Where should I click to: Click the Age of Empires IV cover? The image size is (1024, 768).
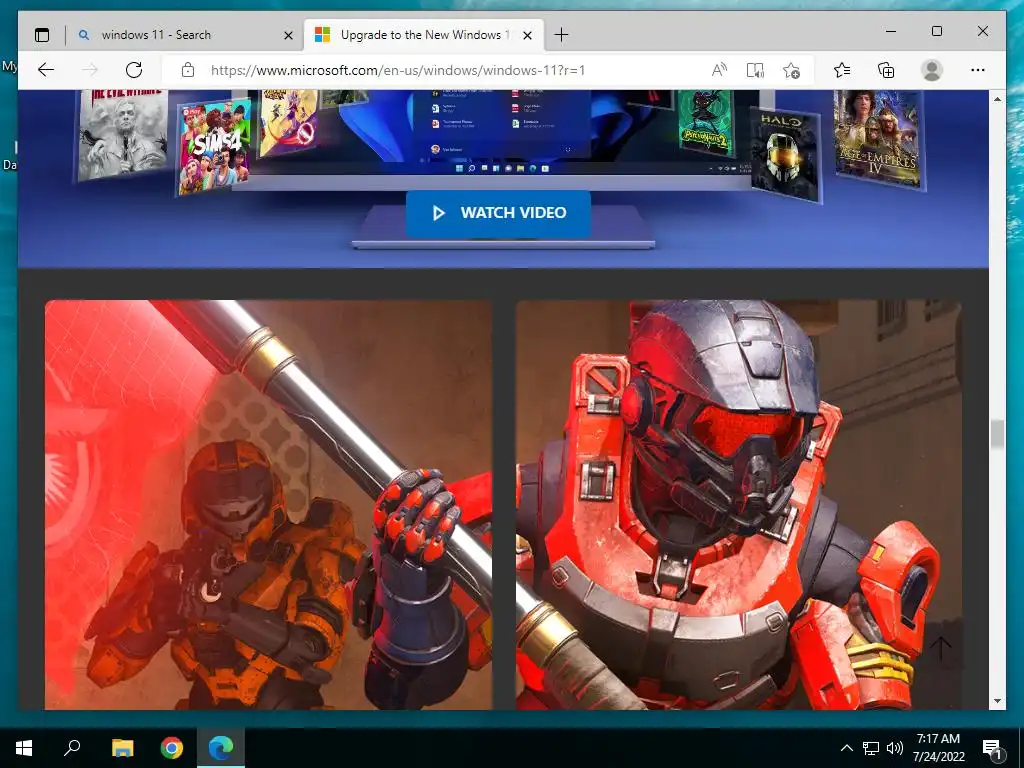tap(878, 138)
